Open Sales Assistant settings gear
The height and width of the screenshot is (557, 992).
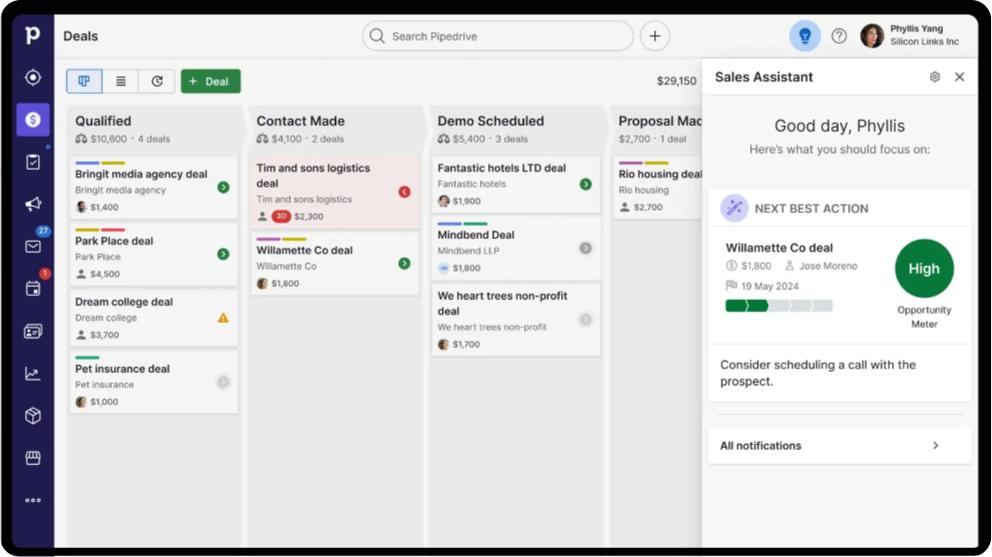[x=935, y=77]
